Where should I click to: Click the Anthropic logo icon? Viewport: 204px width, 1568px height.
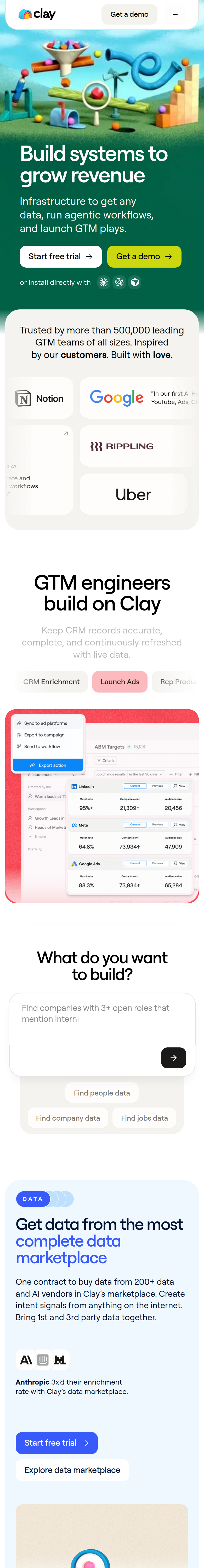(x=26, y=1360)
